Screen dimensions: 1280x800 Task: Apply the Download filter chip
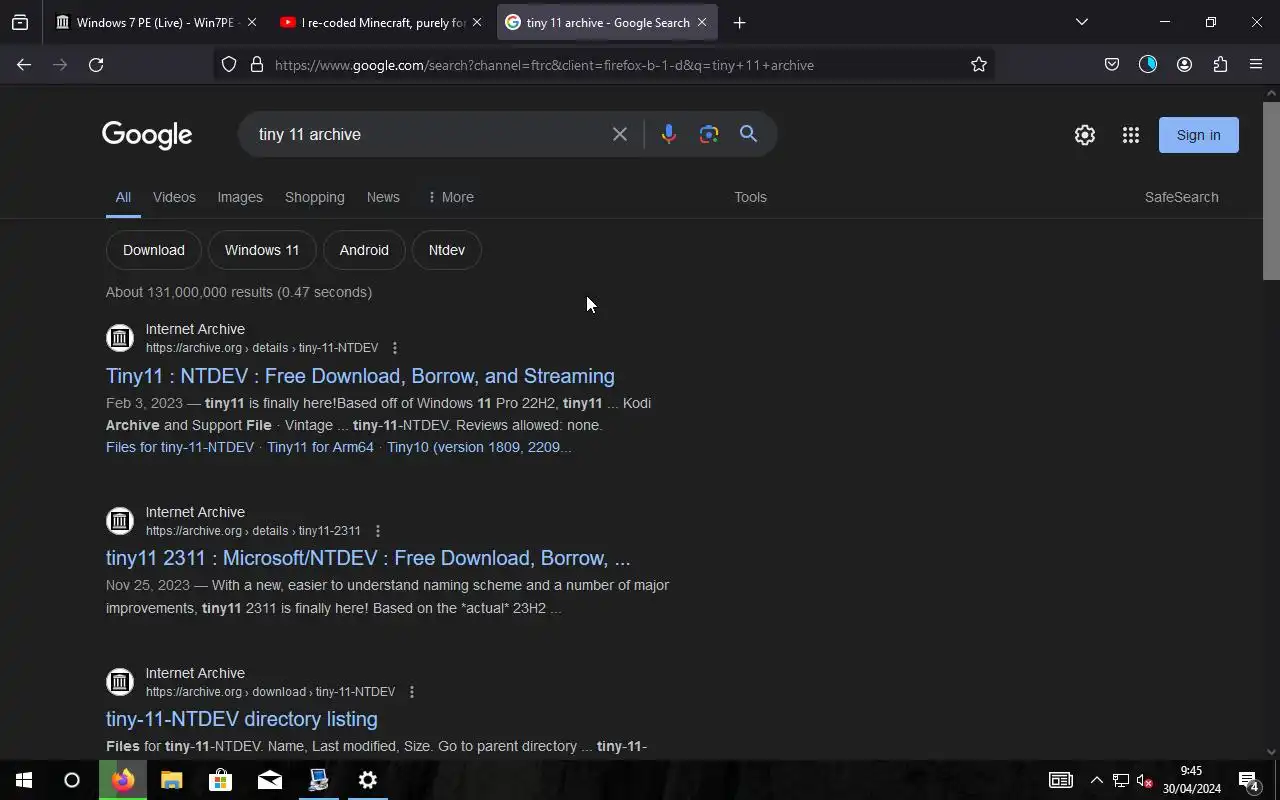pos(154,250)
